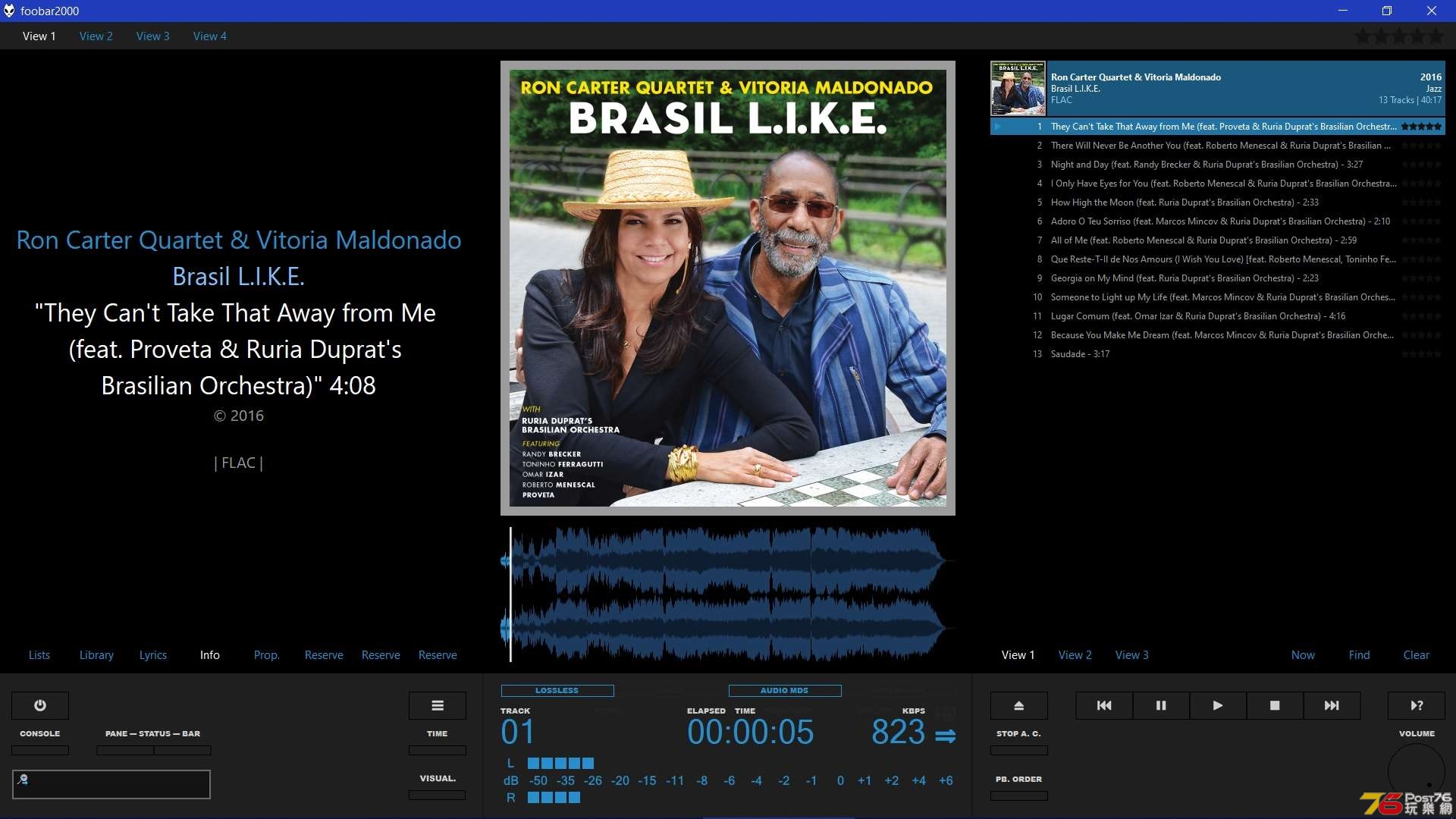Open the Prop. panel tab
1456x819 pixels.
coord(267,654)
